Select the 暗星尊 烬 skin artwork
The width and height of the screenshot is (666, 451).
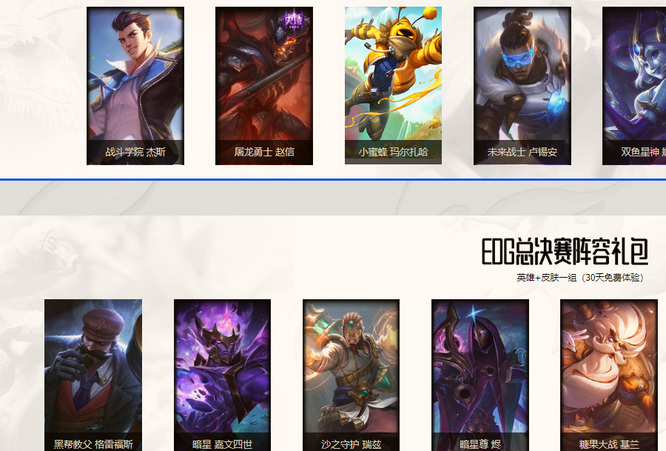coord(480,375)
